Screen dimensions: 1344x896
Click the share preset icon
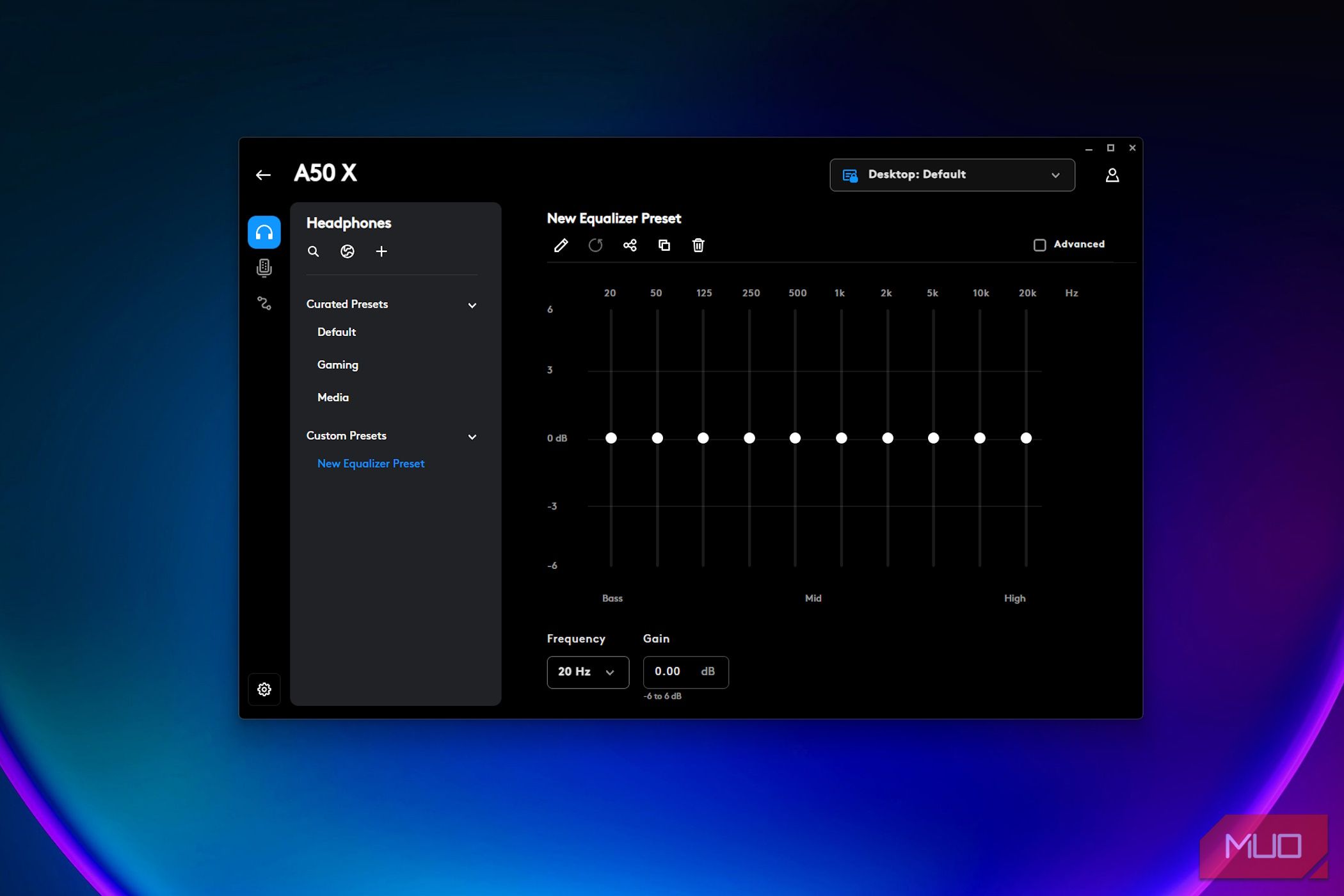coord(630,245)
